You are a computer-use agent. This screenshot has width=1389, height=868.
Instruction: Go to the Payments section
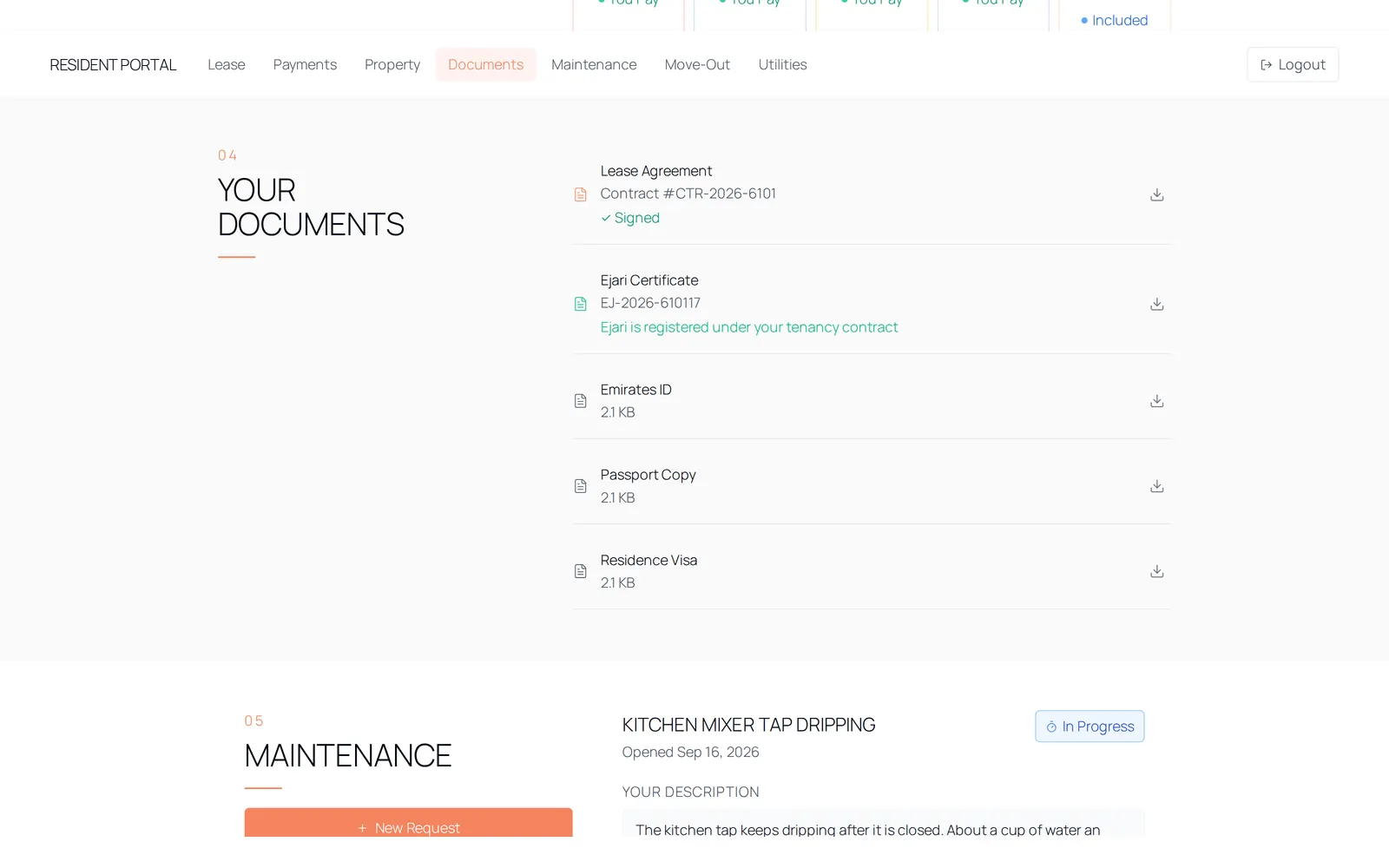pos(305,64)
